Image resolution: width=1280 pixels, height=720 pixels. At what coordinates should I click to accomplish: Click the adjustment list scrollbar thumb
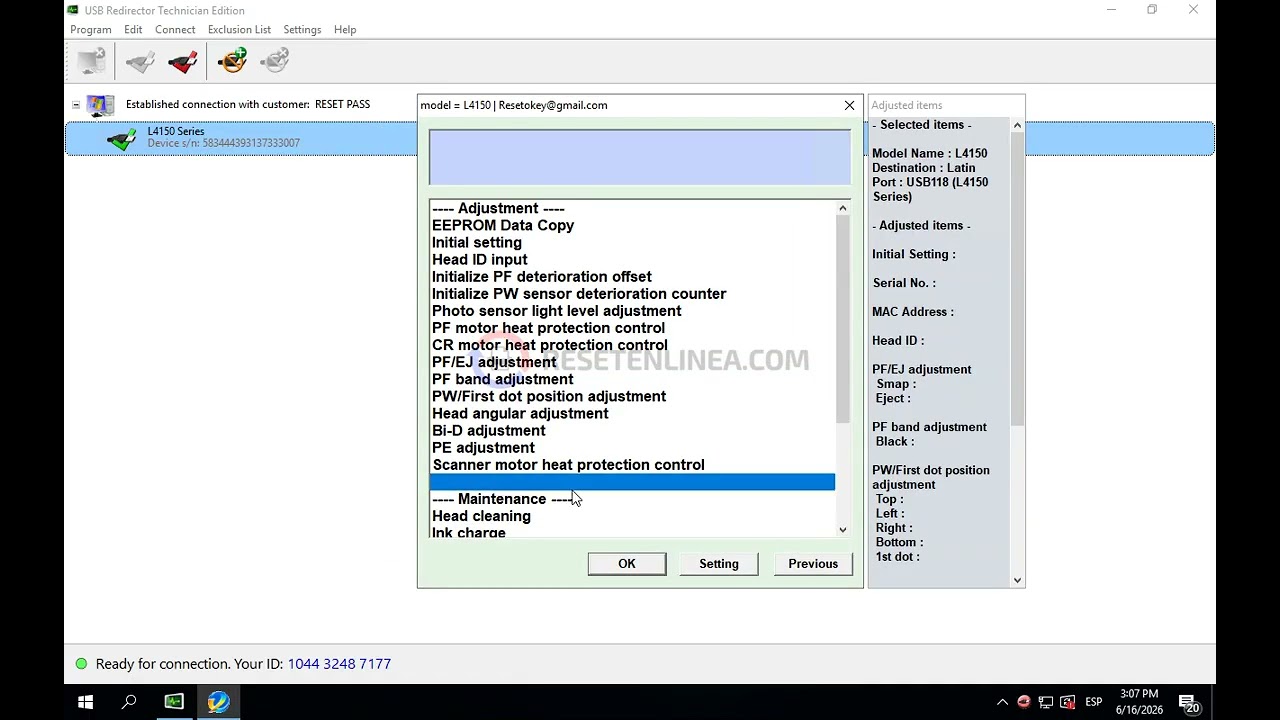[x=843, y=319]
